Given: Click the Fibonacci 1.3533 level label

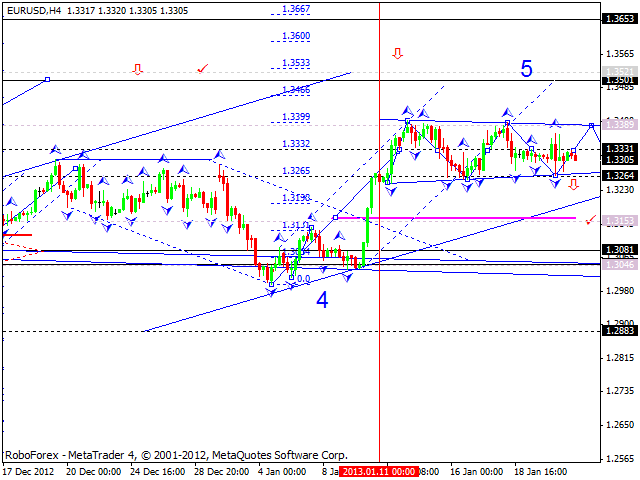Looking at the screenshot, I should coord(295,63).
